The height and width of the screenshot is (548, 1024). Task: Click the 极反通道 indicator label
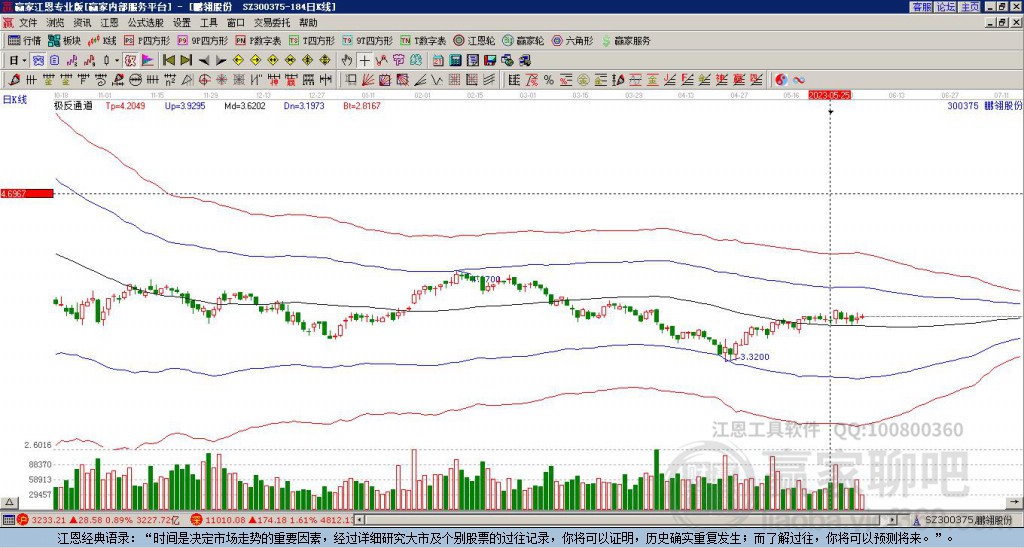(x=73, y=106)
